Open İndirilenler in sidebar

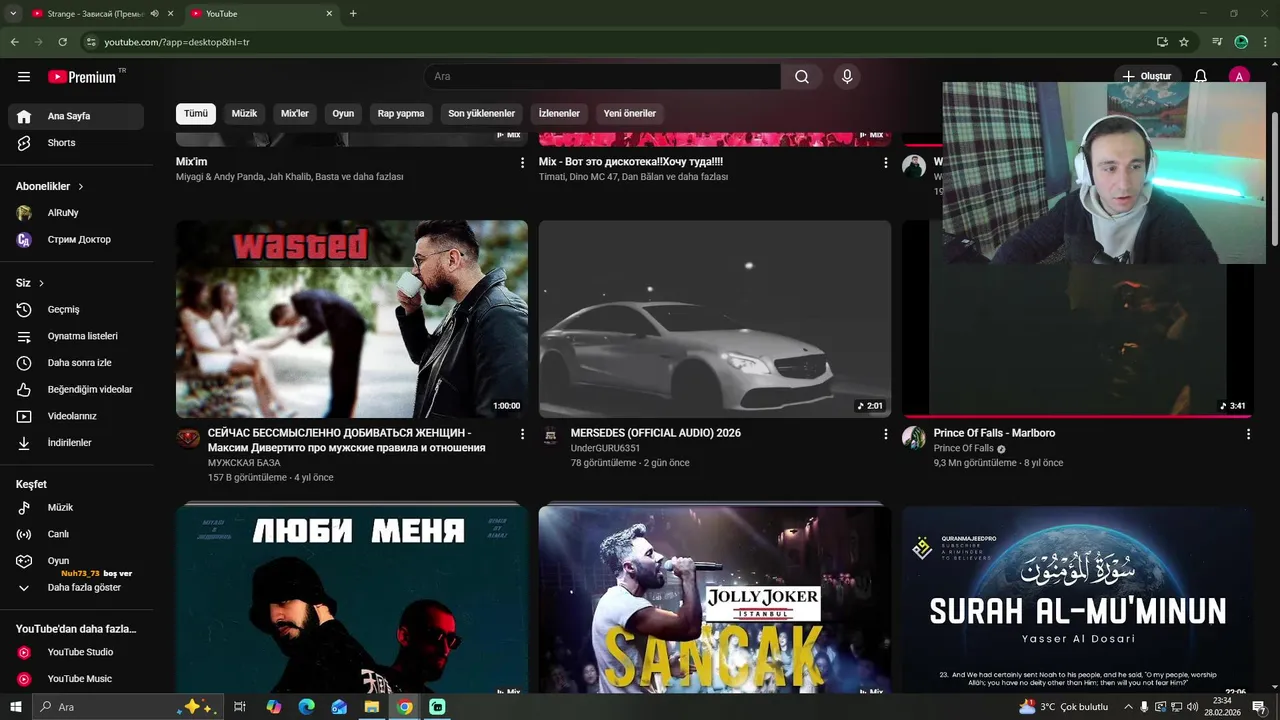[76, 443]
